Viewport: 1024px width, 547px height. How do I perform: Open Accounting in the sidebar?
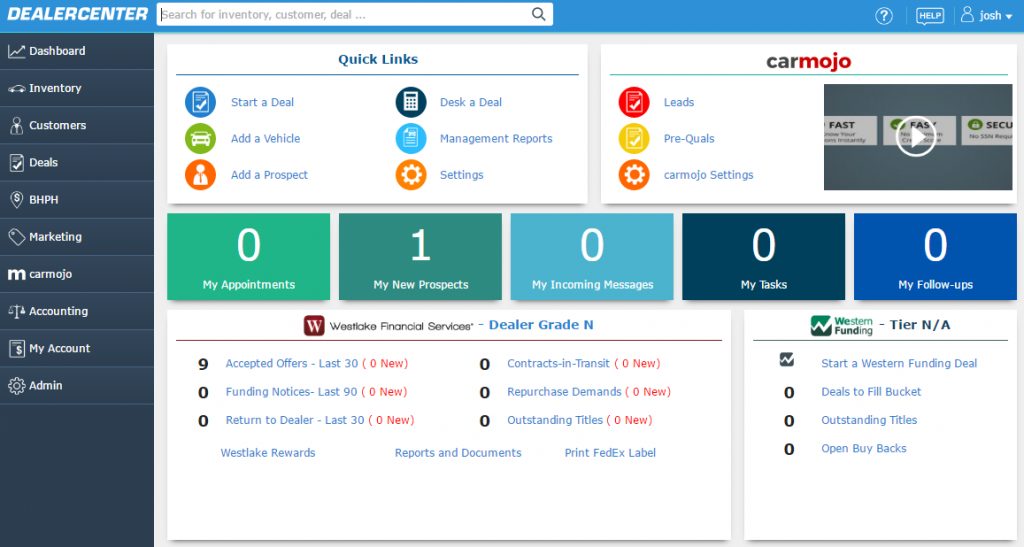(77, 311)
